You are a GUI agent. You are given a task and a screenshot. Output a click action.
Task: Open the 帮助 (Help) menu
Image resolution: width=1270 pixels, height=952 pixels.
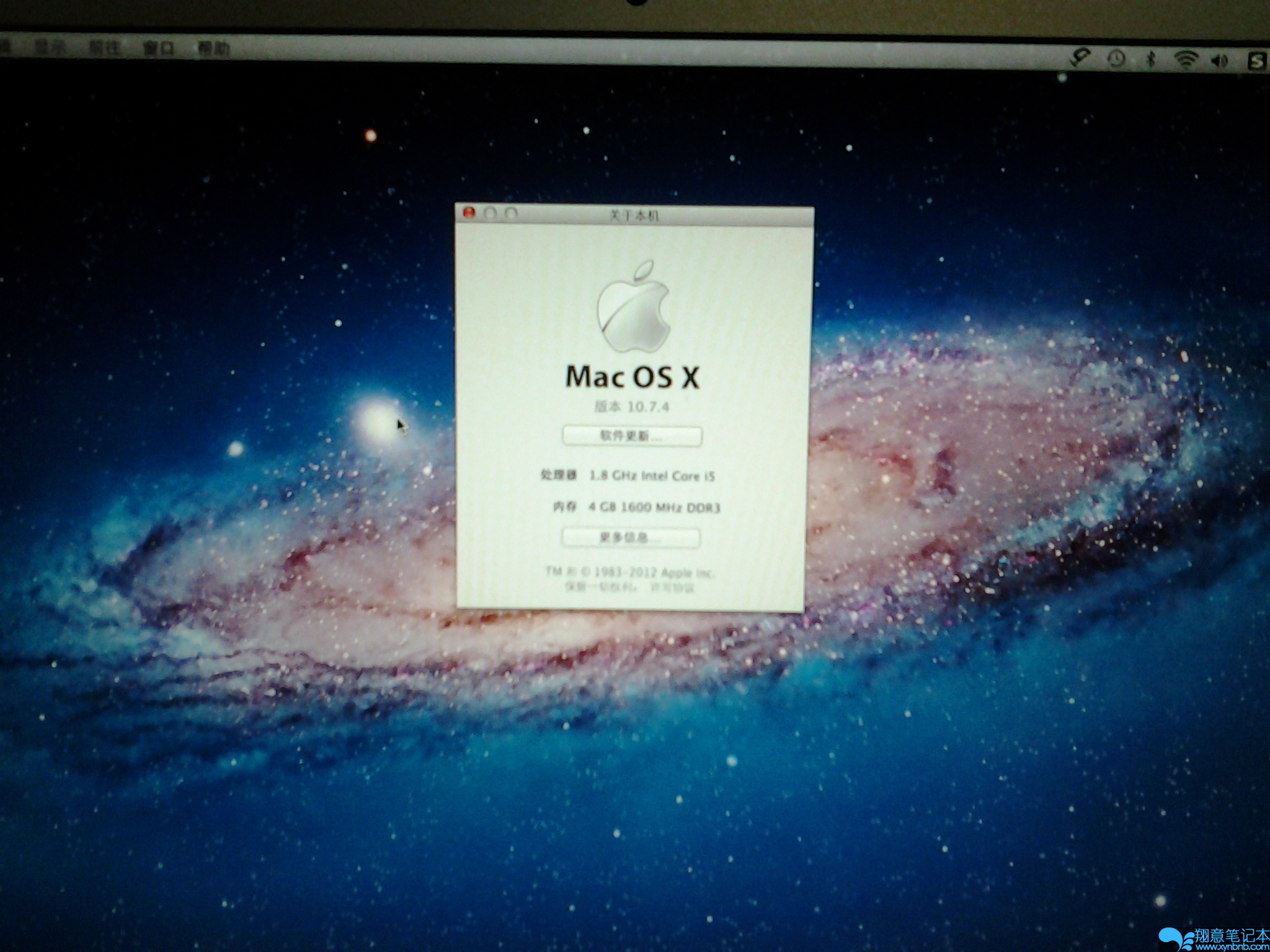[213, 48]
